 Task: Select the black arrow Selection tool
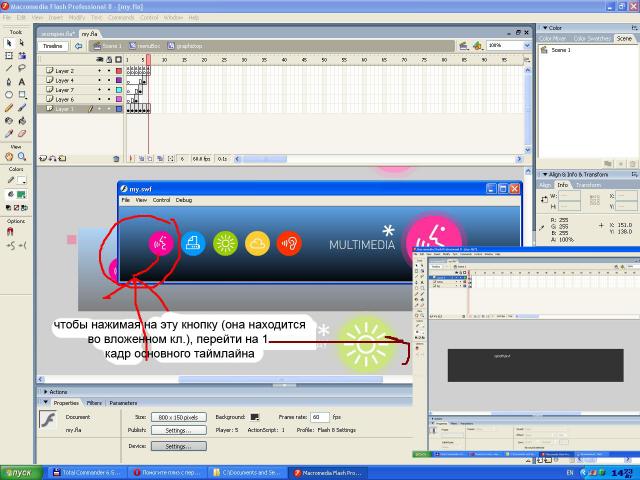[9, 43]
